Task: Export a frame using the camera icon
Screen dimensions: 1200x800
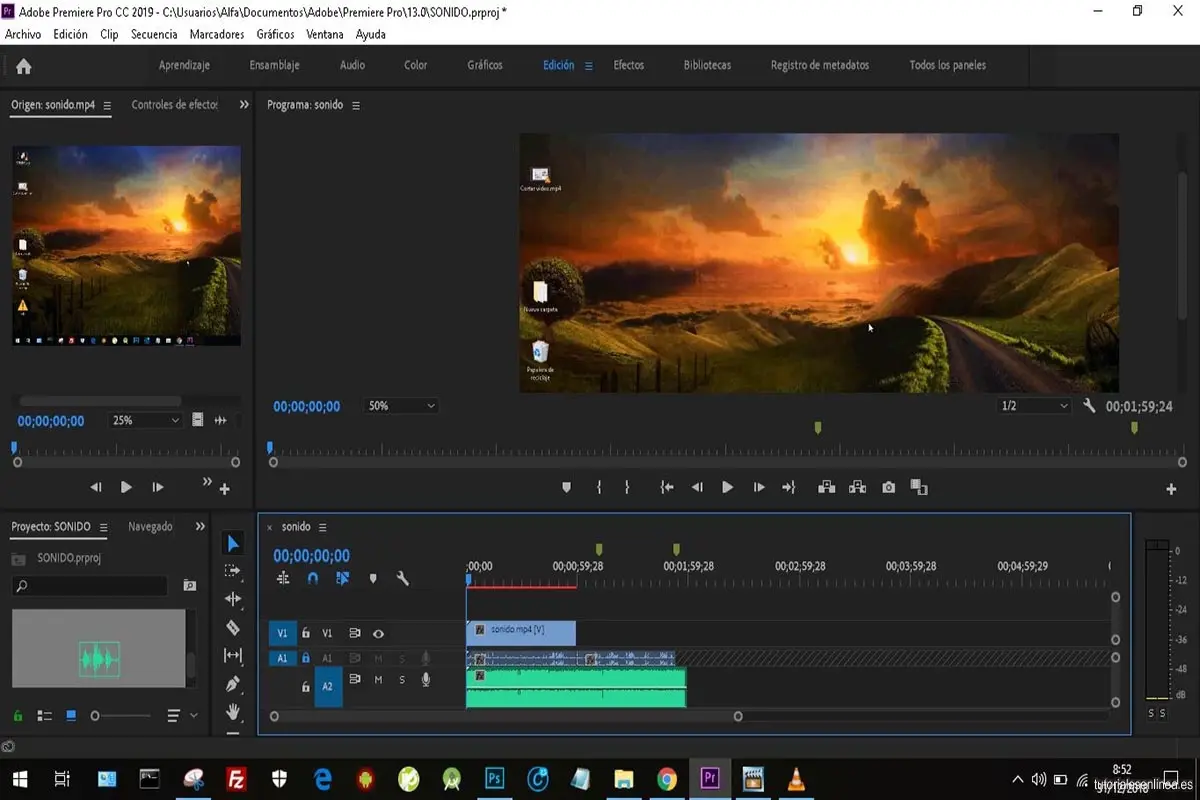Action: (888, 487)
